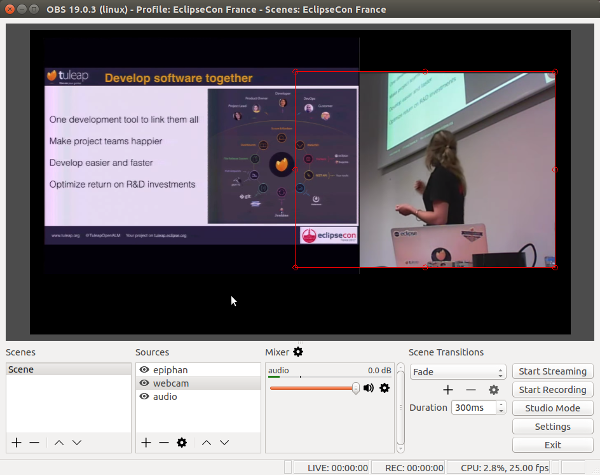Viewport: 600px width, 475px height.
Task: Click Start Streaming button
Action: [552, 371]
